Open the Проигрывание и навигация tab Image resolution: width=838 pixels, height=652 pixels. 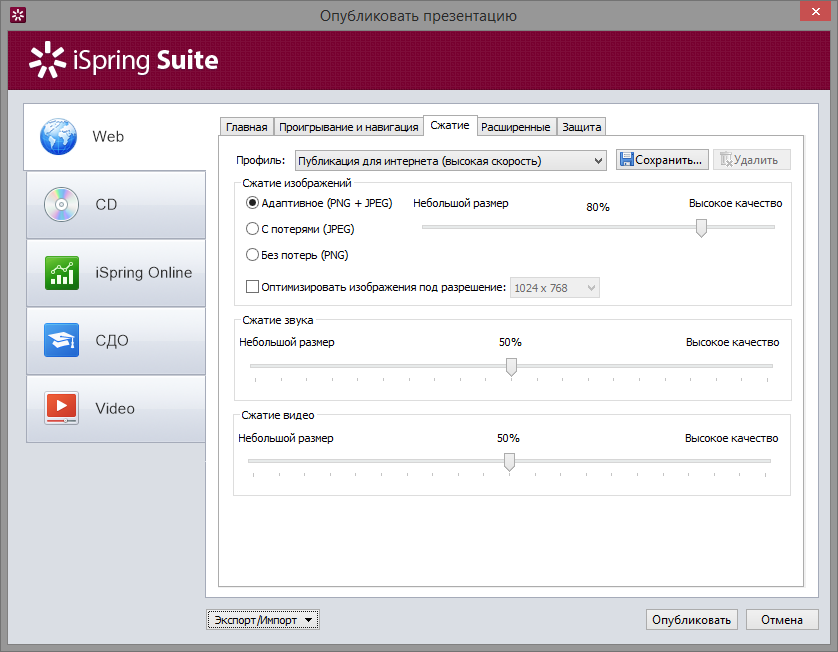(348, 127)
